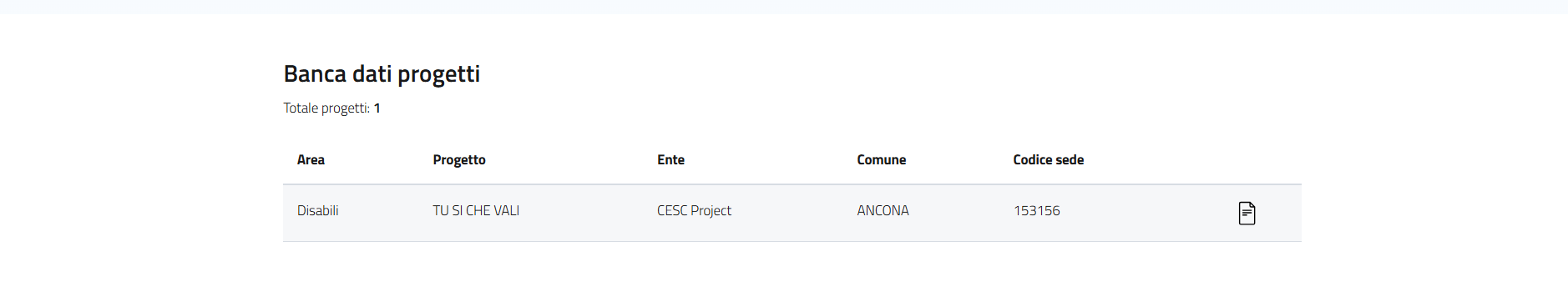Click the CESC Project entity cell
Screen dimensions: 1568x302
click(x=694, y=210)
